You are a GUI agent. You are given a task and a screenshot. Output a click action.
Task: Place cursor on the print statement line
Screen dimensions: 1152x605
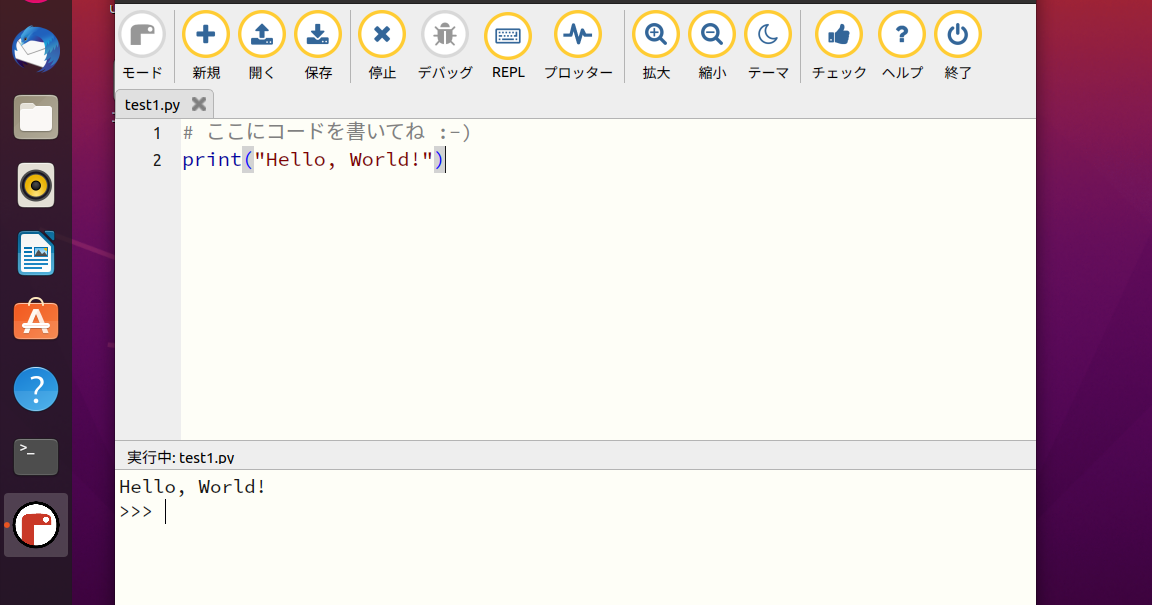(310, 159)
